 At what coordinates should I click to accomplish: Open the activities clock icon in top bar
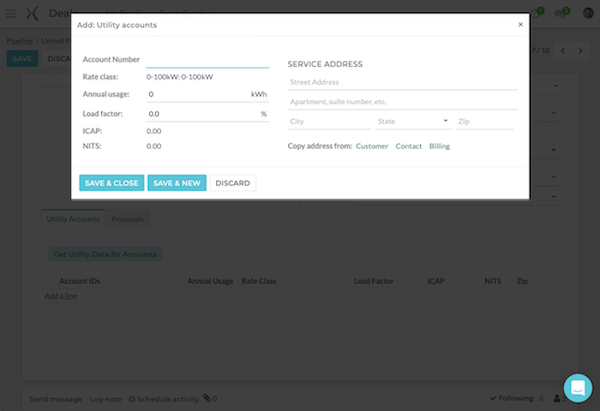pos(536,14)
